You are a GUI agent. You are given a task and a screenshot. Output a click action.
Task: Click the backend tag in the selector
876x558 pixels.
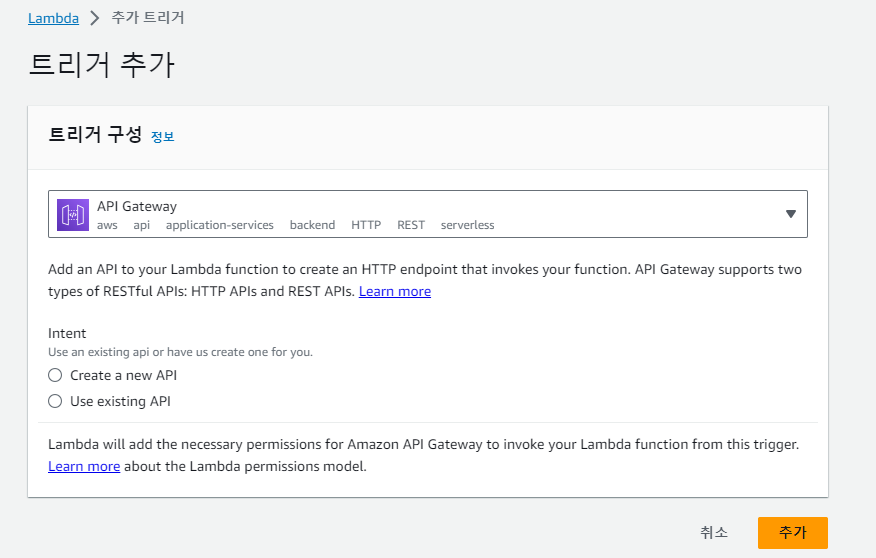coord(312,225)
